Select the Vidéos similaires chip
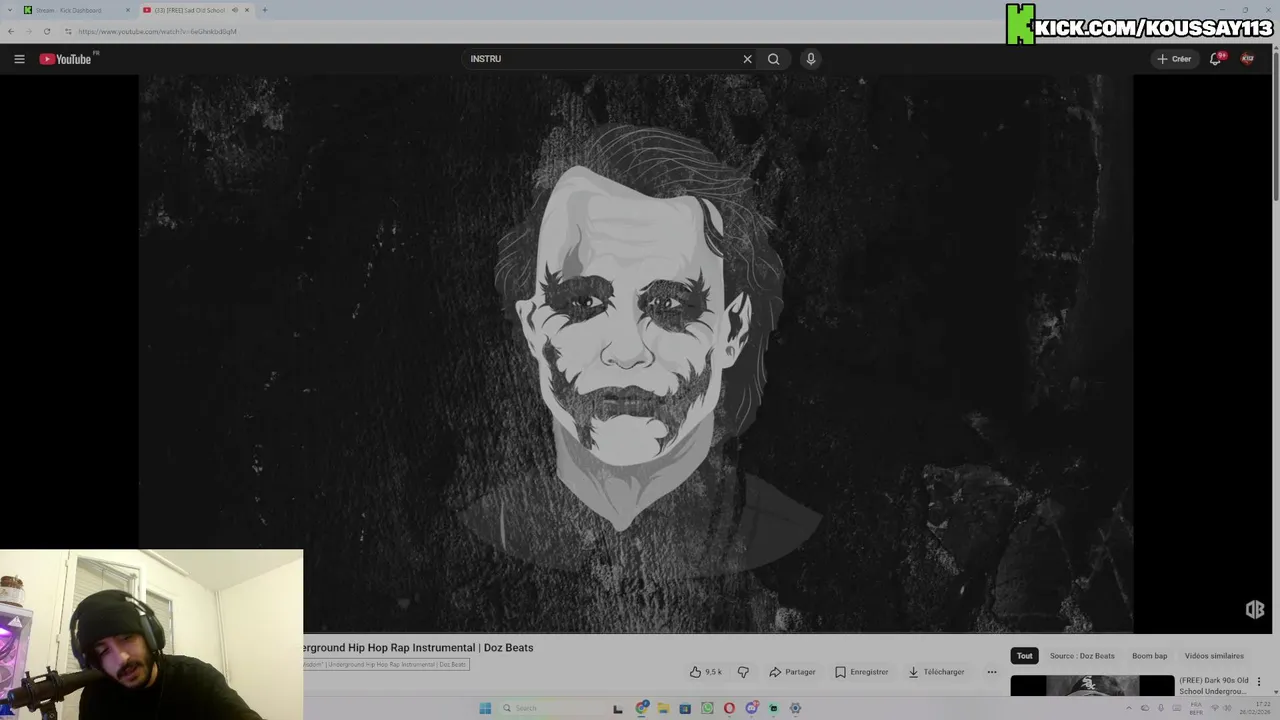The height and width of the screenshot is (720, 1280). 1214,656
